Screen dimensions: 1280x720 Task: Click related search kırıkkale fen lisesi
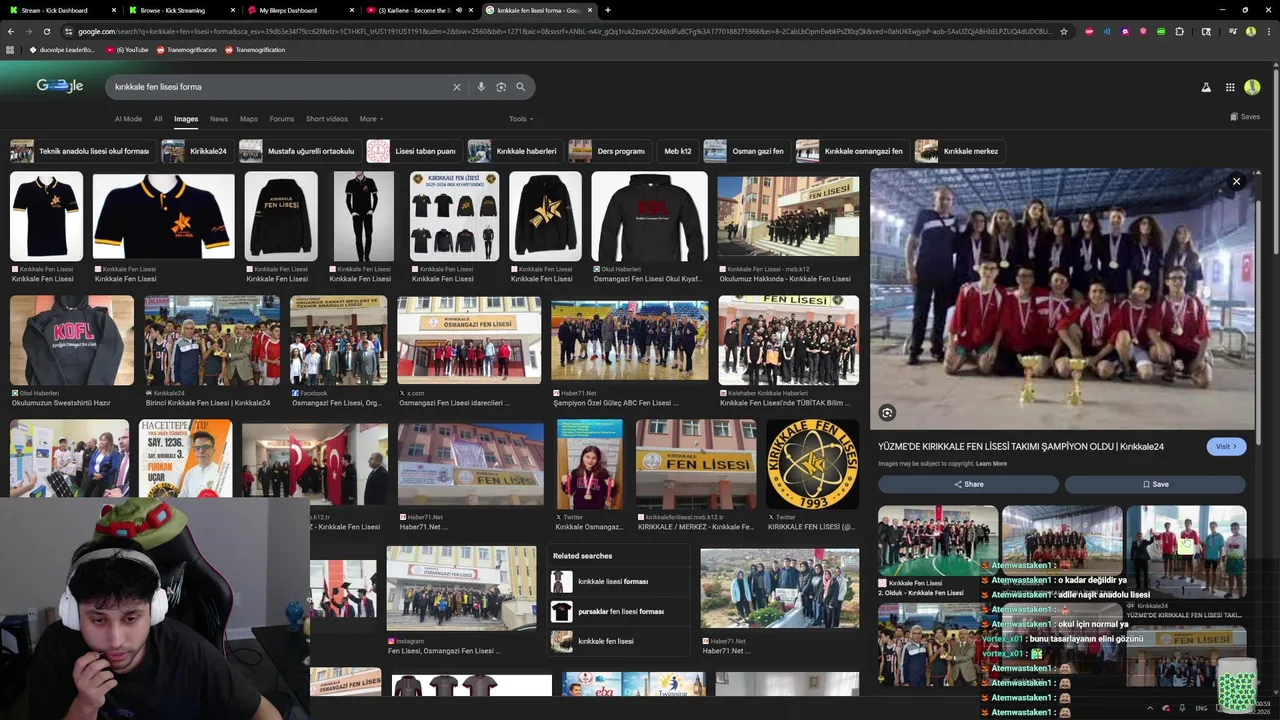(x=620, y=641)
